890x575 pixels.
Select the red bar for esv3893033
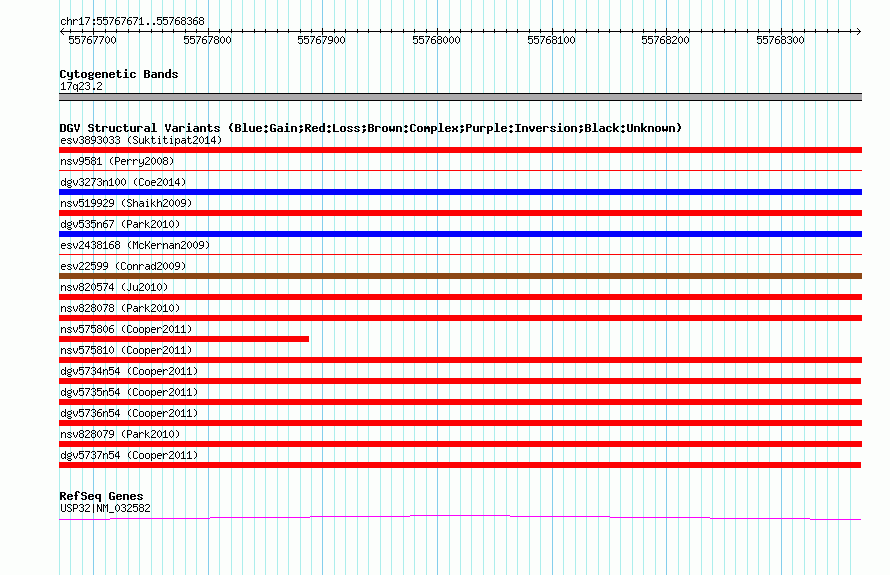pos(460,150)
